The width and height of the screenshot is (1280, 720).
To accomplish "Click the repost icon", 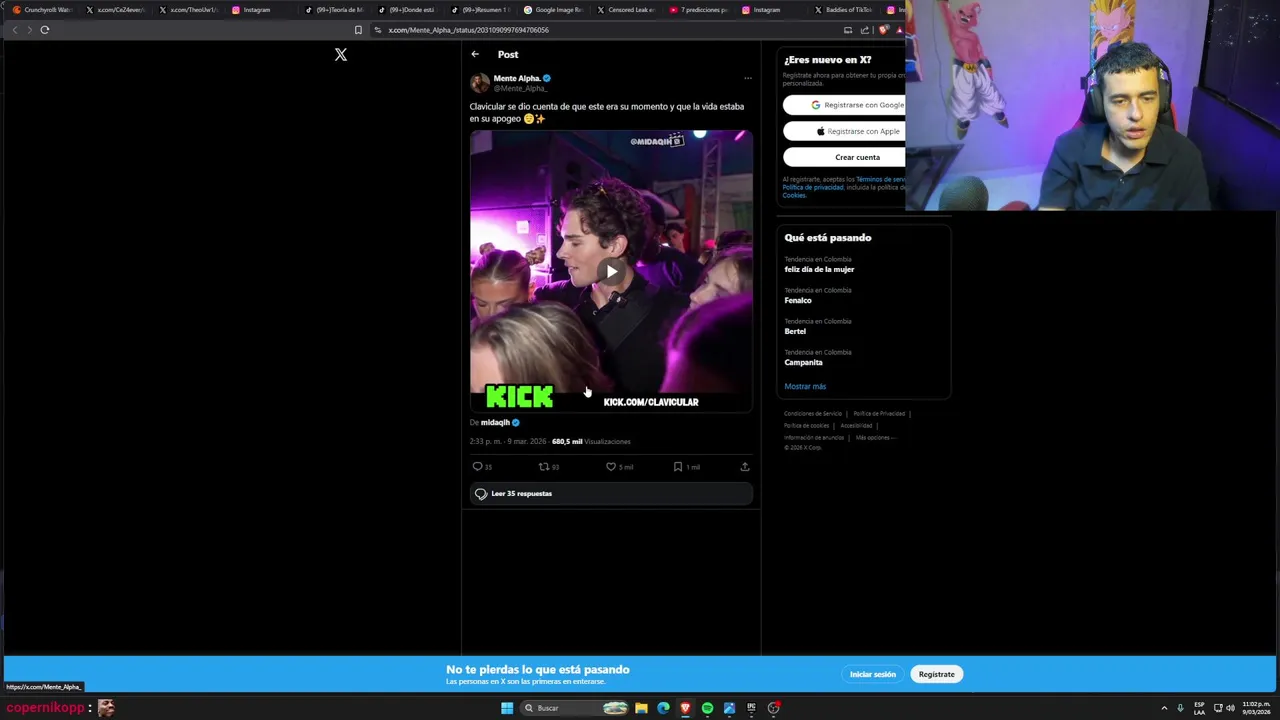I will click(x=544, y=466).
